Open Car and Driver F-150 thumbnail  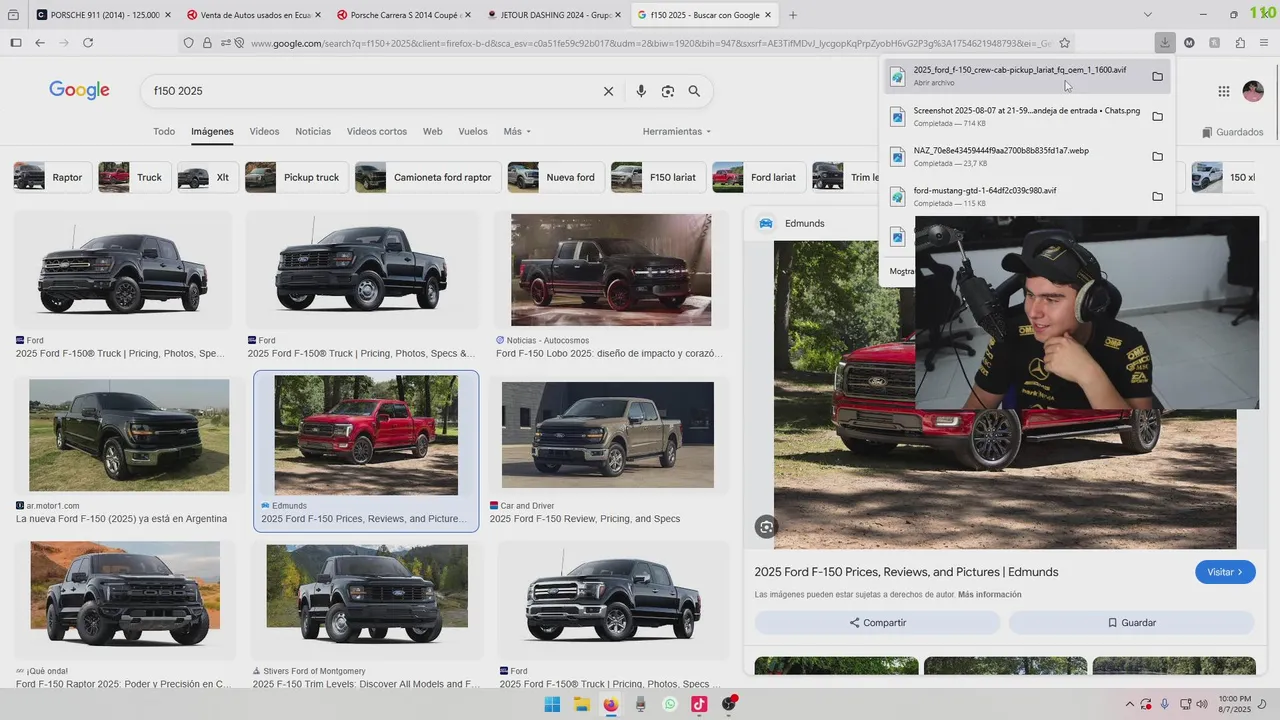[x=608, y=435]
